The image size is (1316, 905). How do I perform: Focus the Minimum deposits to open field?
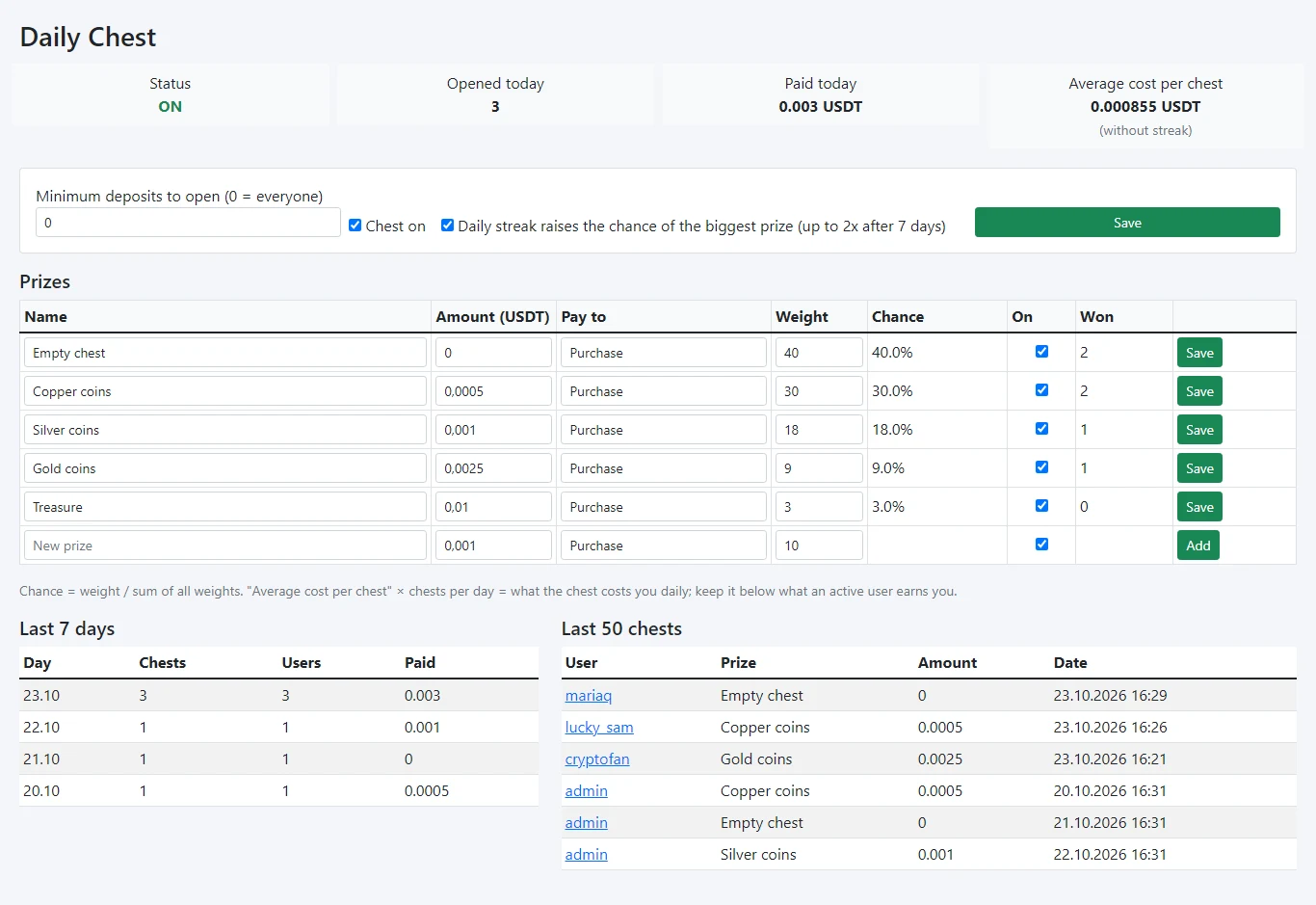[188, 223]
